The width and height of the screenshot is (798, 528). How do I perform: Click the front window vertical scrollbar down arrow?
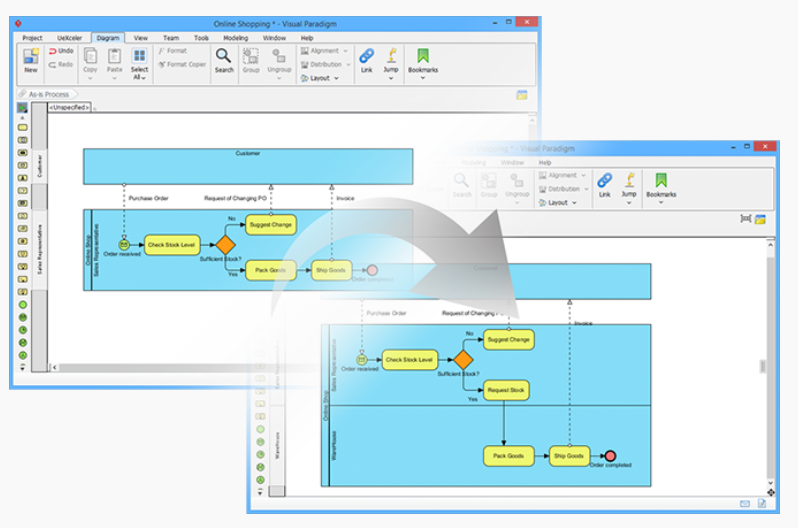click(771, 483)
